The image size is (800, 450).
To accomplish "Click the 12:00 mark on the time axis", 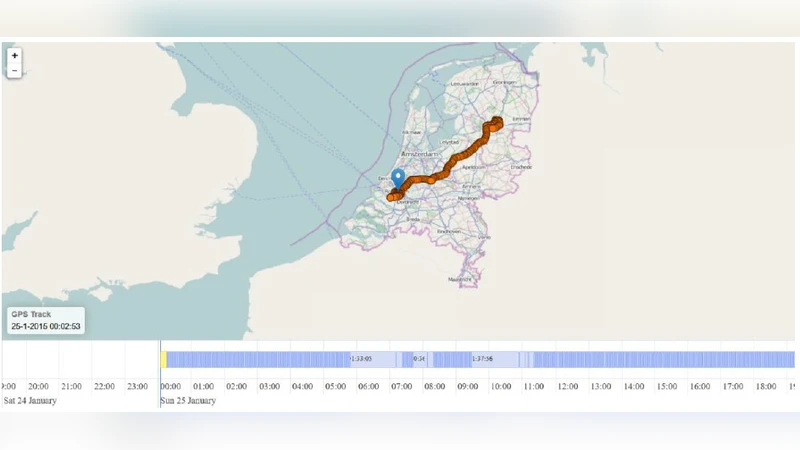I will (x=567, y=386).
